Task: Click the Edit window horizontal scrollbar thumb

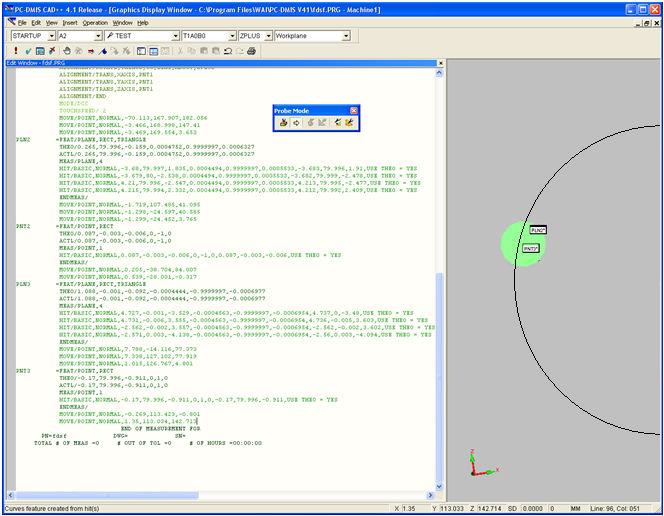Action: pyautogui.click(x=107, y=495)
